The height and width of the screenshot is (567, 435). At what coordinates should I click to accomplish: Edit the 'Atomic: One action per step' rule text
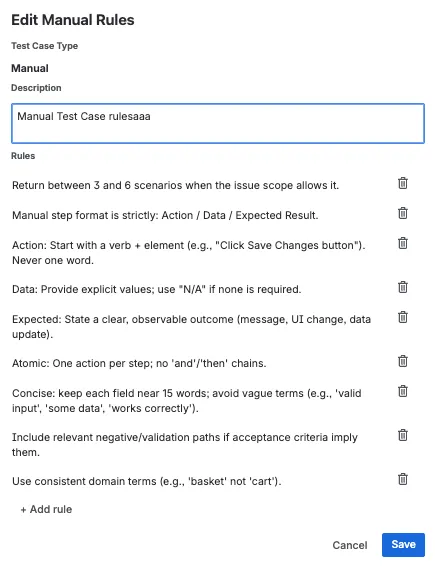(x=139, y=363)
